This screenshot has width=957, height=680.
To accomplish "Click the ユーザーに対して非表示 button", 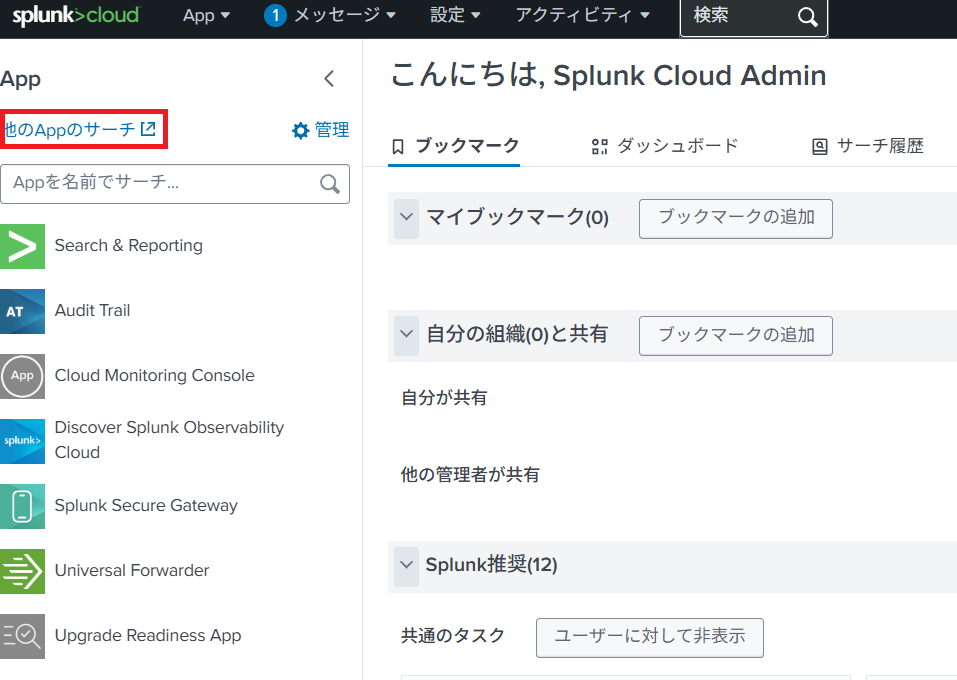I will pos(649,637).
